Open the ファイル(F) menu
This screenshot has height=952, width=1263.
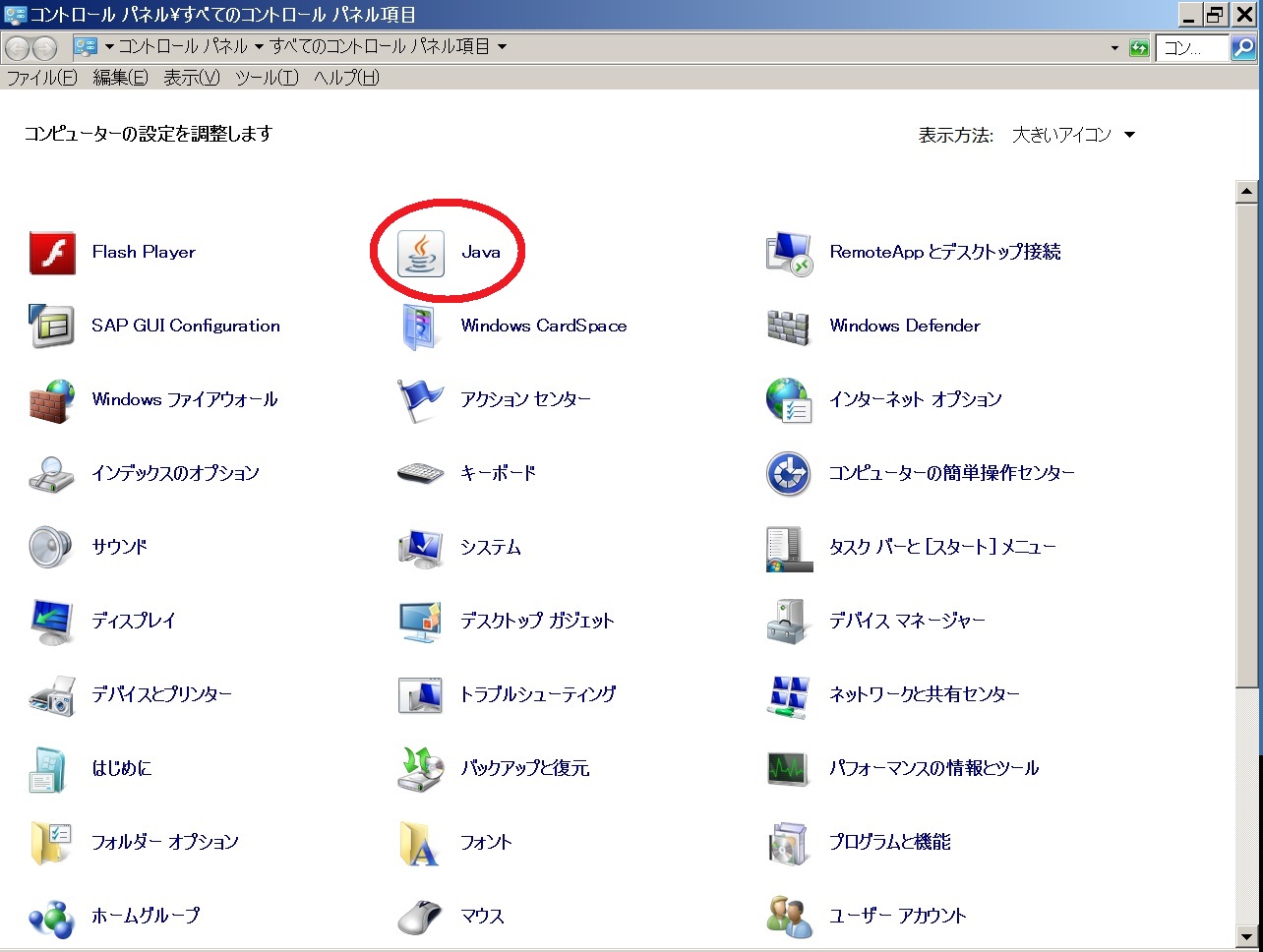(41, 78)
